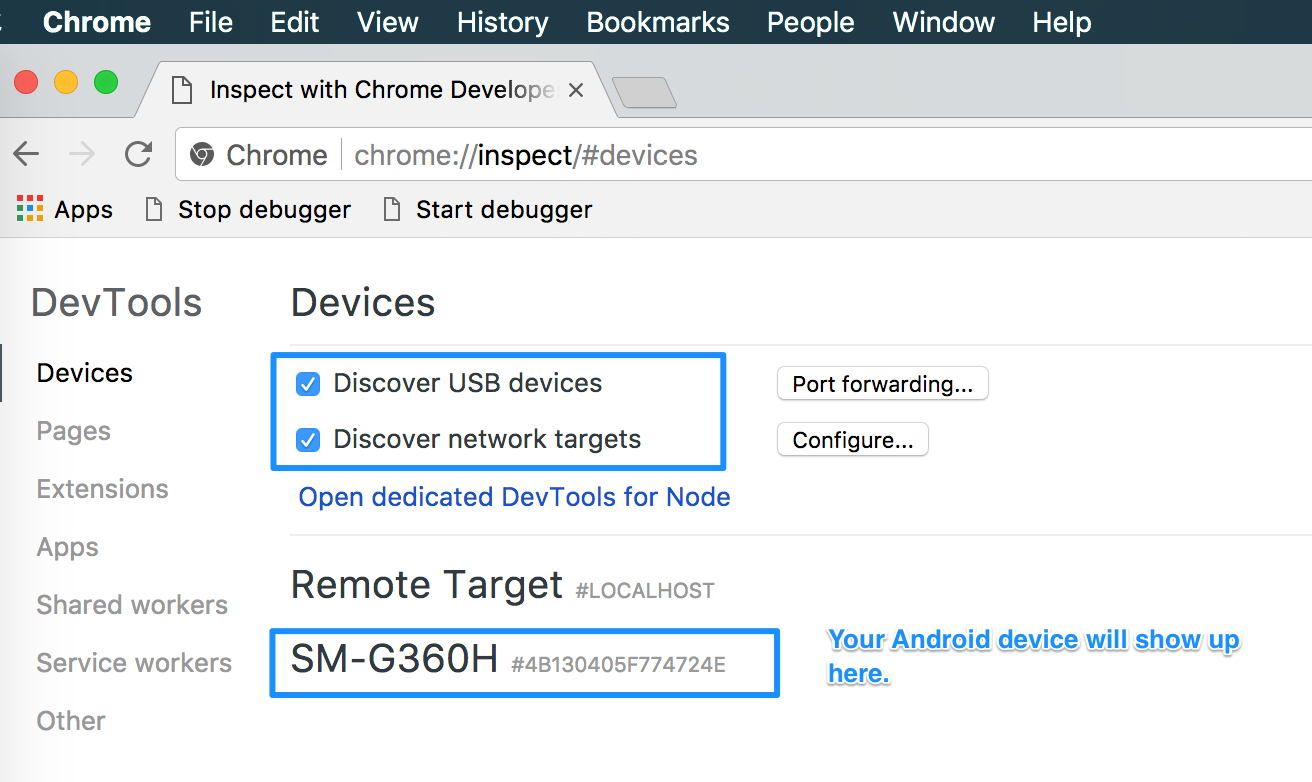Select Extensions in DevTools sidebar

coord(103,489)
